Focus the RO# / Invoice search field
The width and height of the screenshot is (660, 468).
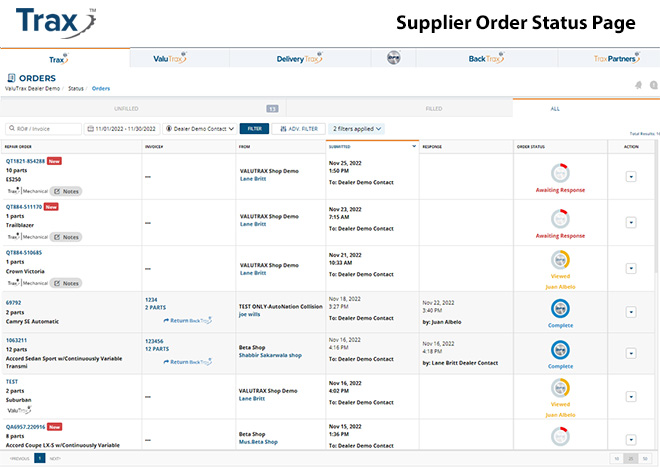click(x=43, y=129)
